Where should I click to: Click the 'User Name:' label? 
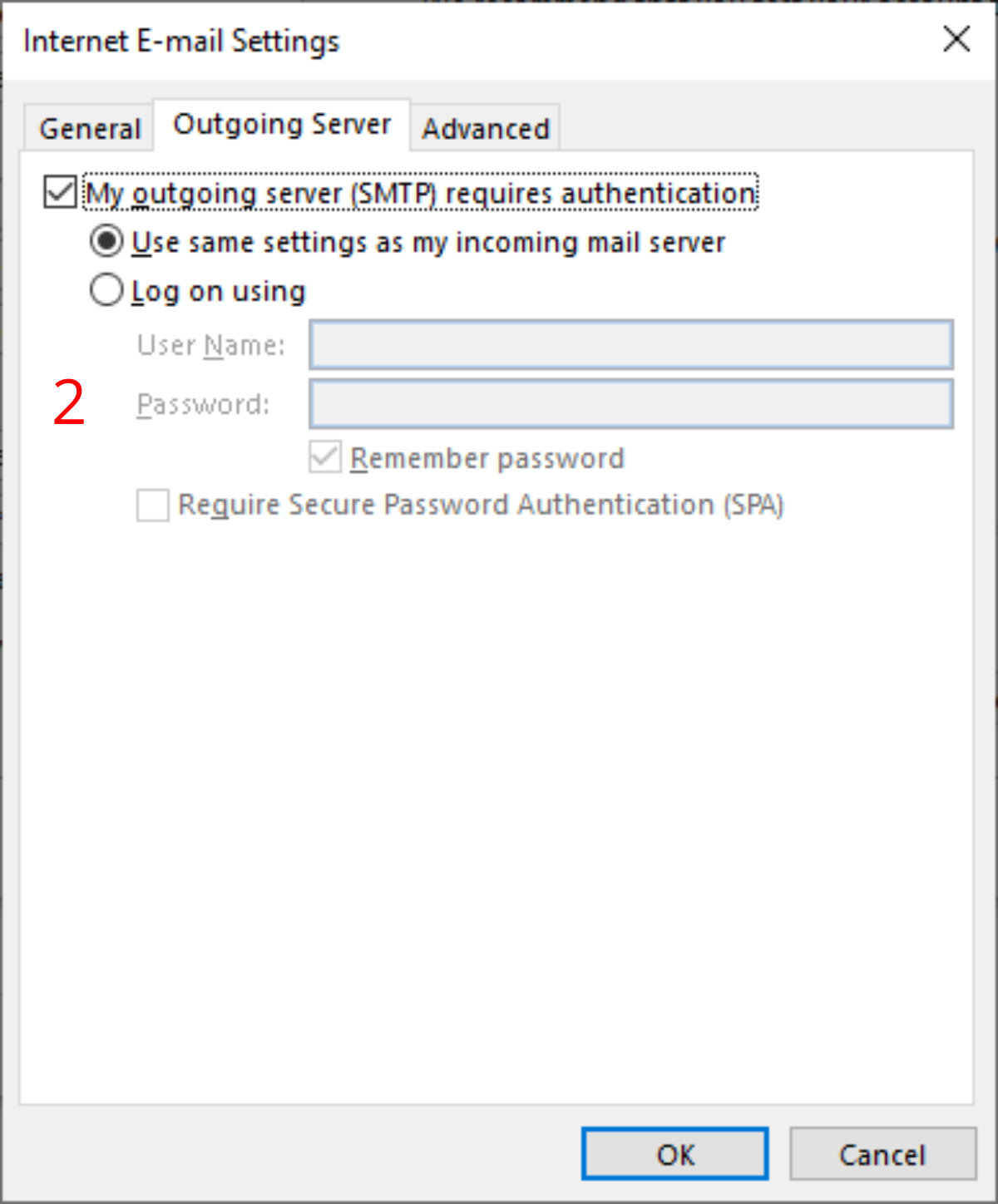click(210, 345)
